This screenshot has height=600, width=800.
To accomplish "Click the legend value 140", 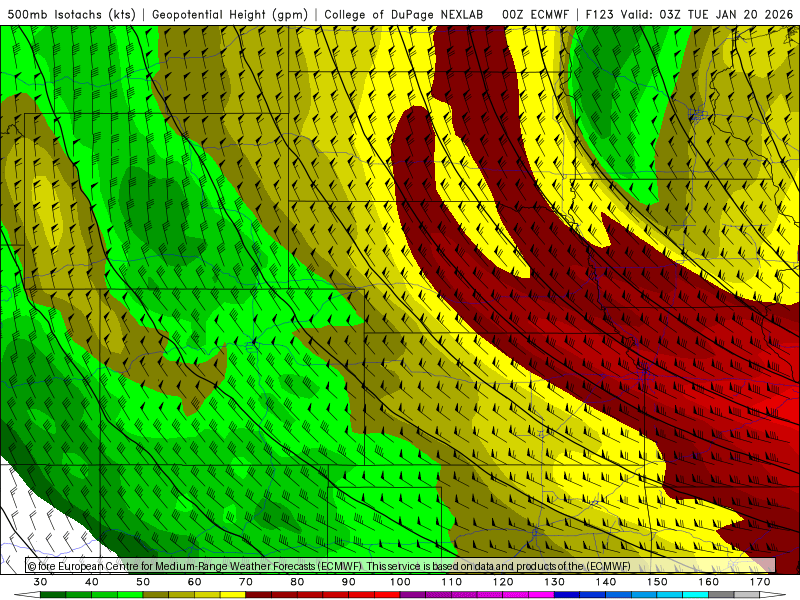I will click(606, 582).
